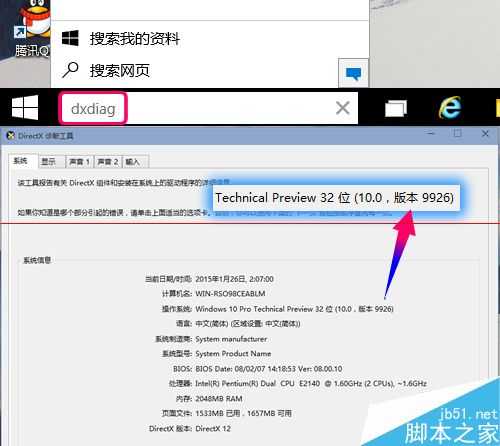The height and width of the screenshot is (446, 500).
Task: Open the Tencent QQ desktop shortcut
Action: pyautogui.click(x=33, y=28)
